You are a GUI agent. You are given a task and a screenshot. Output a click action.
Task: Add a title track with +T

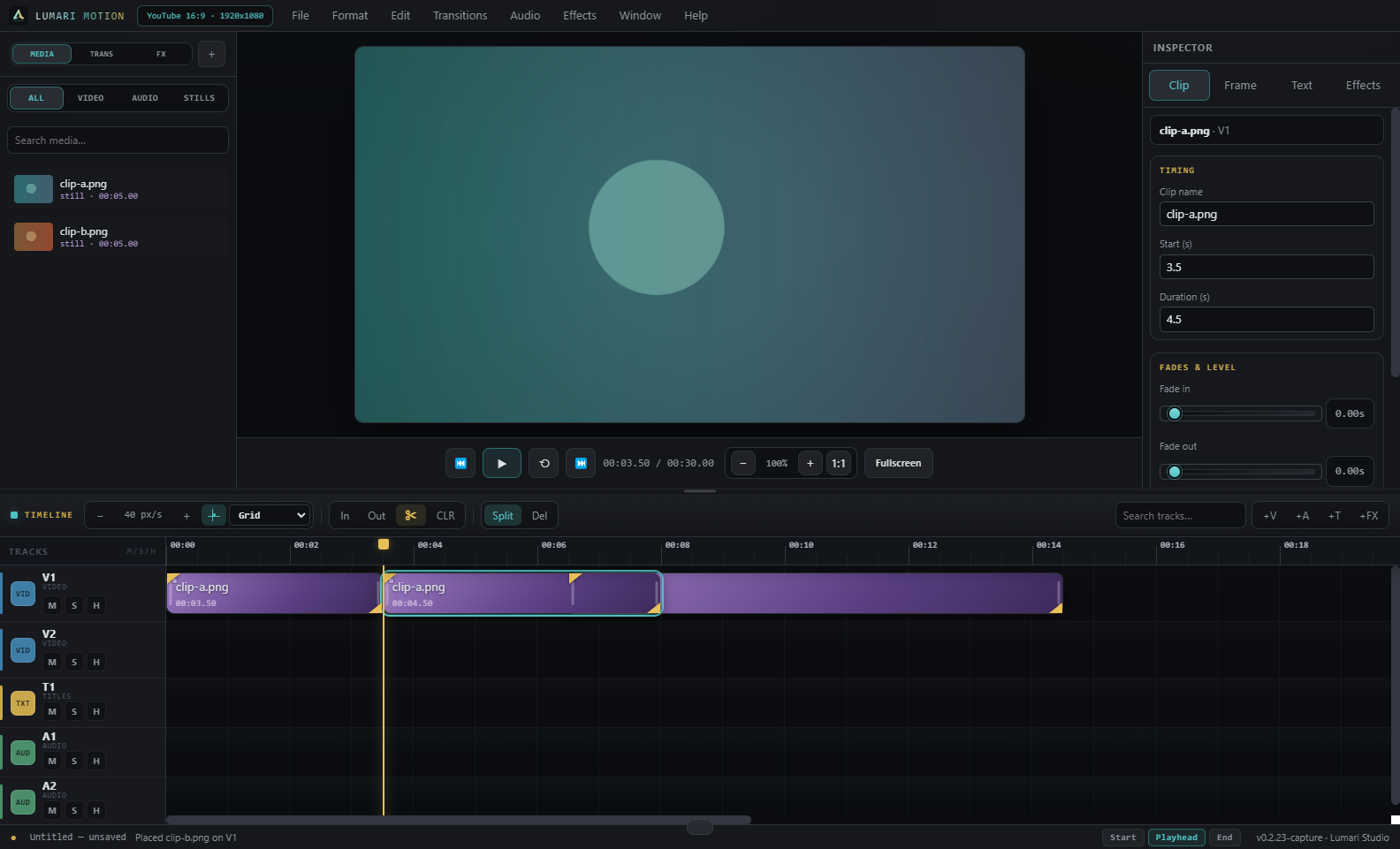pyautogui.click(x=1334, y=516)
